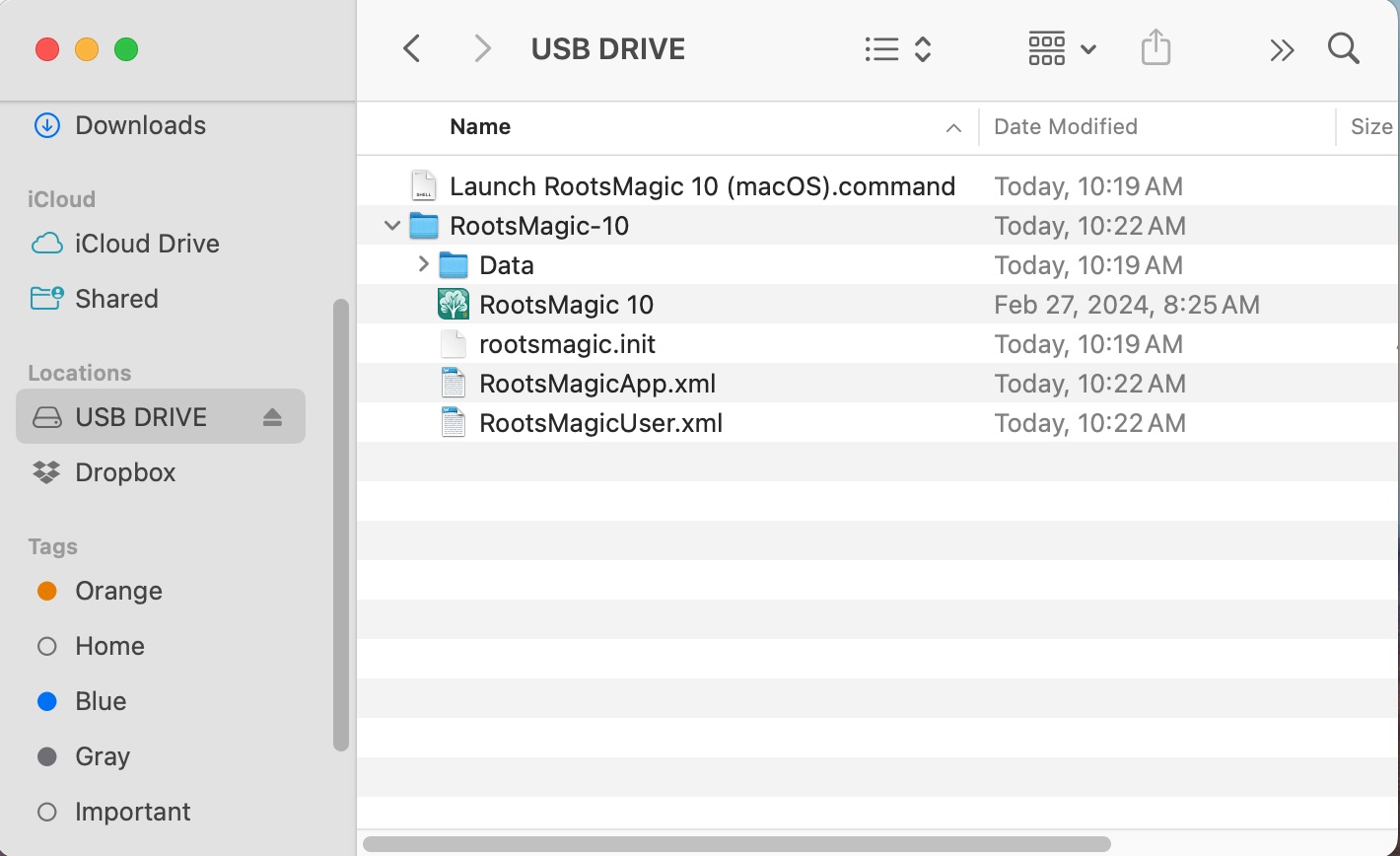
Task: Open Dropbox in the sidebar
Action: [125, 472]
